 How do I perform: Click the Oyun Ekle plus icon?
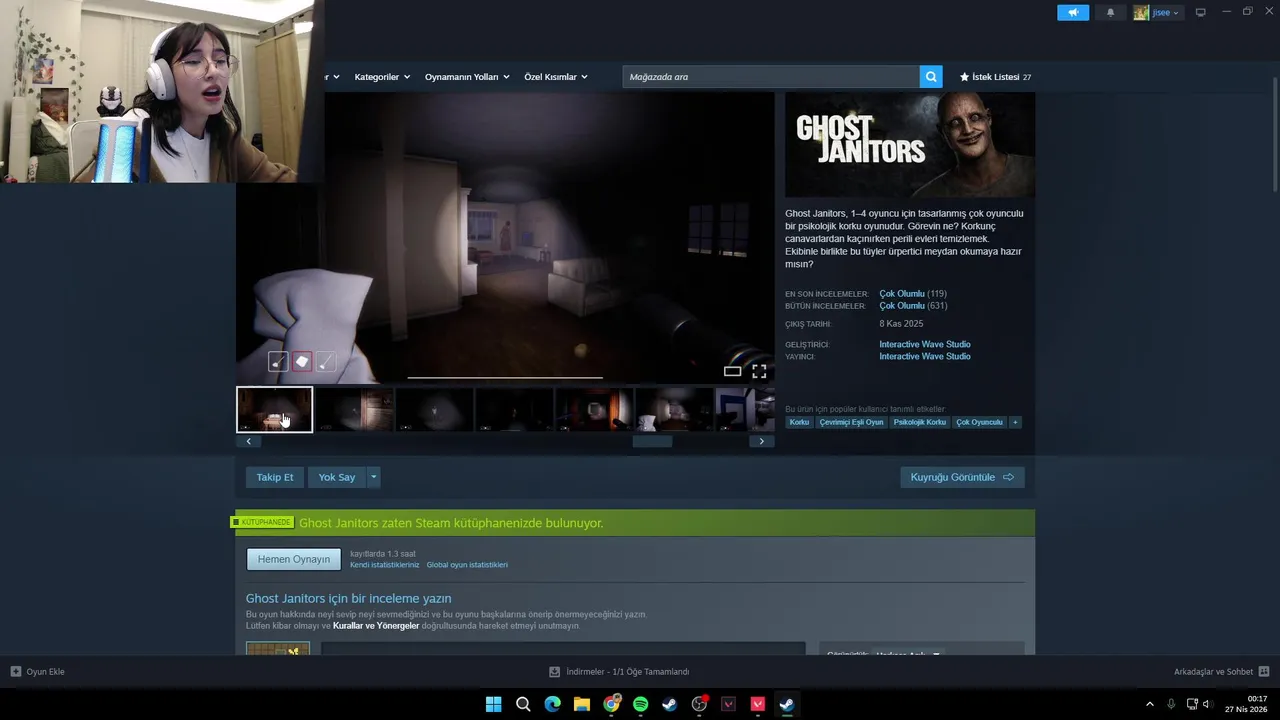[16, 672]
